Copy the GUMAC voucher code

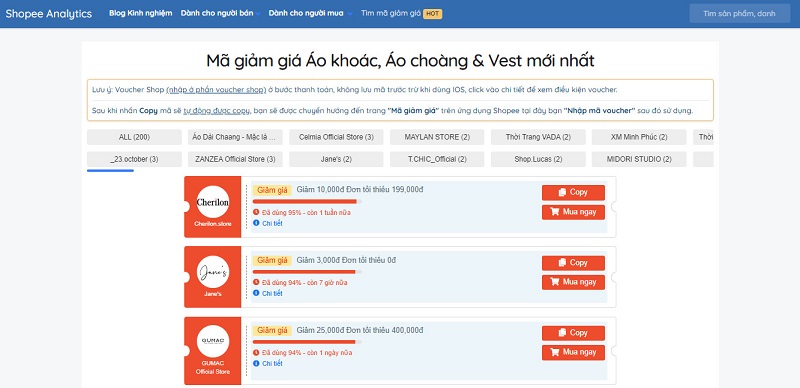(573, 333)
